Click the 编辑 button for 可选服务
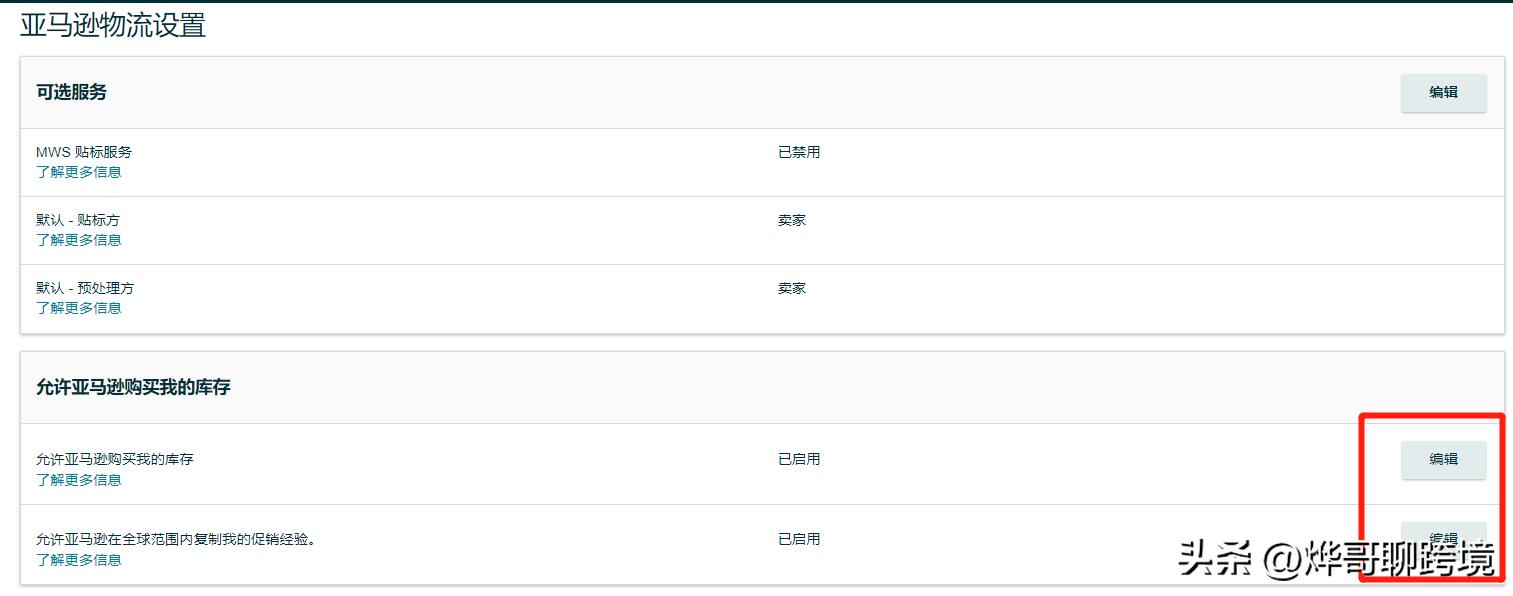The image size is (1513, 596). [1442, 92]
